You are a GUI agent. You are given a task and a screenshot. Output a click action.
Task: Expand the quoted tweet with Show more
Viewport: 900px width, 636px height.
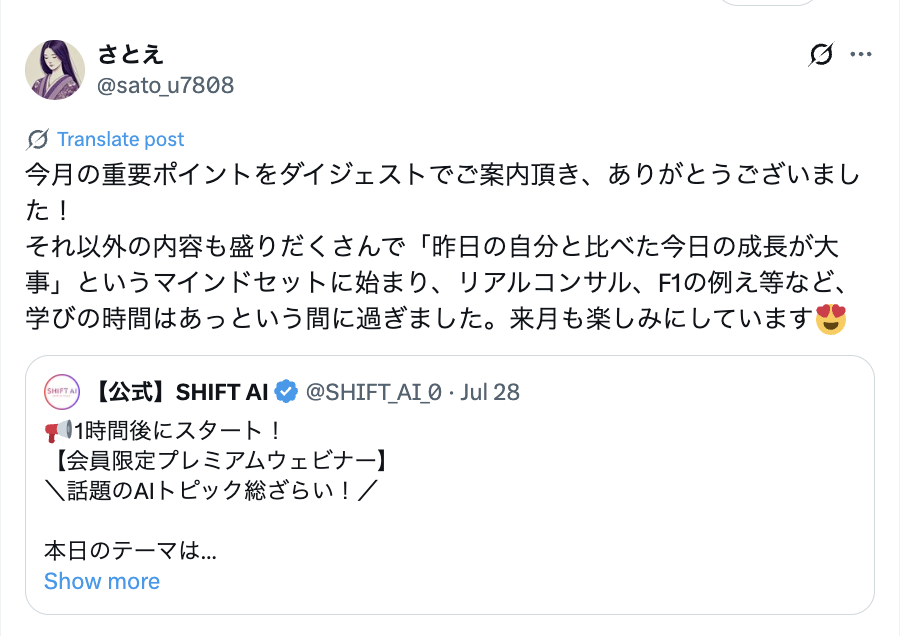click(101, 581)
